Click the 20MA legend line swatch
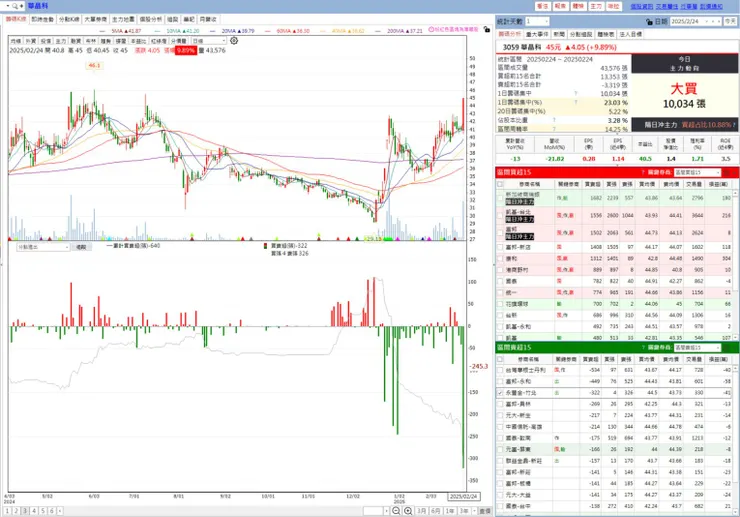The height and width of the screenshot is (517, 740). pos(212,31)
